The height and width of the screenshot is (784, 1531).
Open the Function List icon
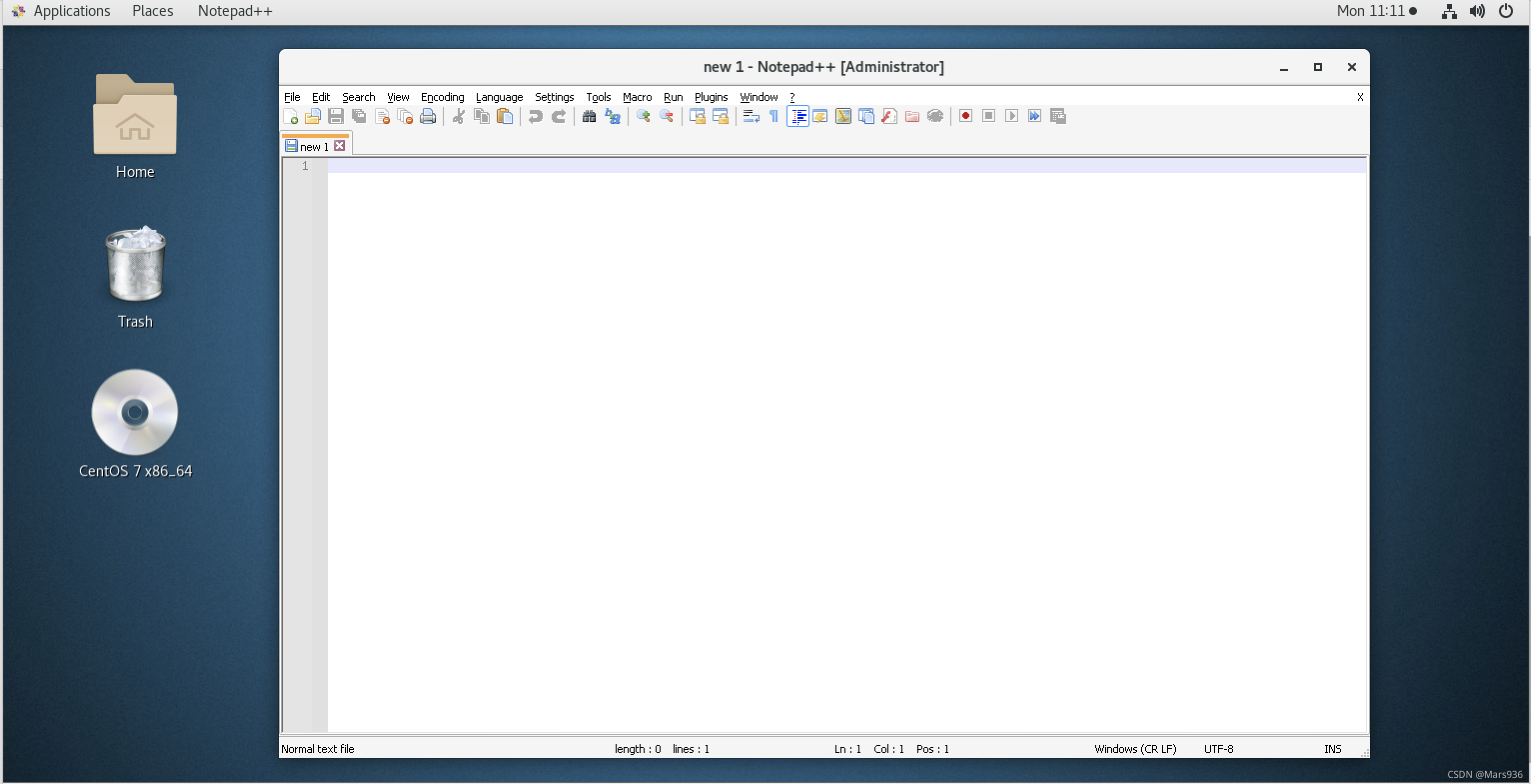(x=889, y=116)
